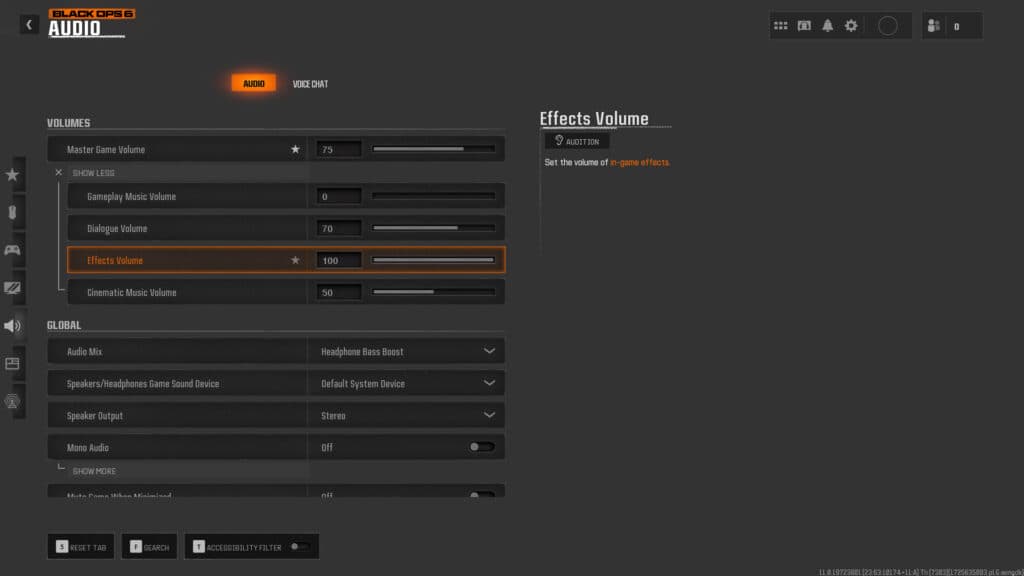Open the interface settings sidebar icon
The width and height of the screenshot is (1024, 576).
coord(14,363)
